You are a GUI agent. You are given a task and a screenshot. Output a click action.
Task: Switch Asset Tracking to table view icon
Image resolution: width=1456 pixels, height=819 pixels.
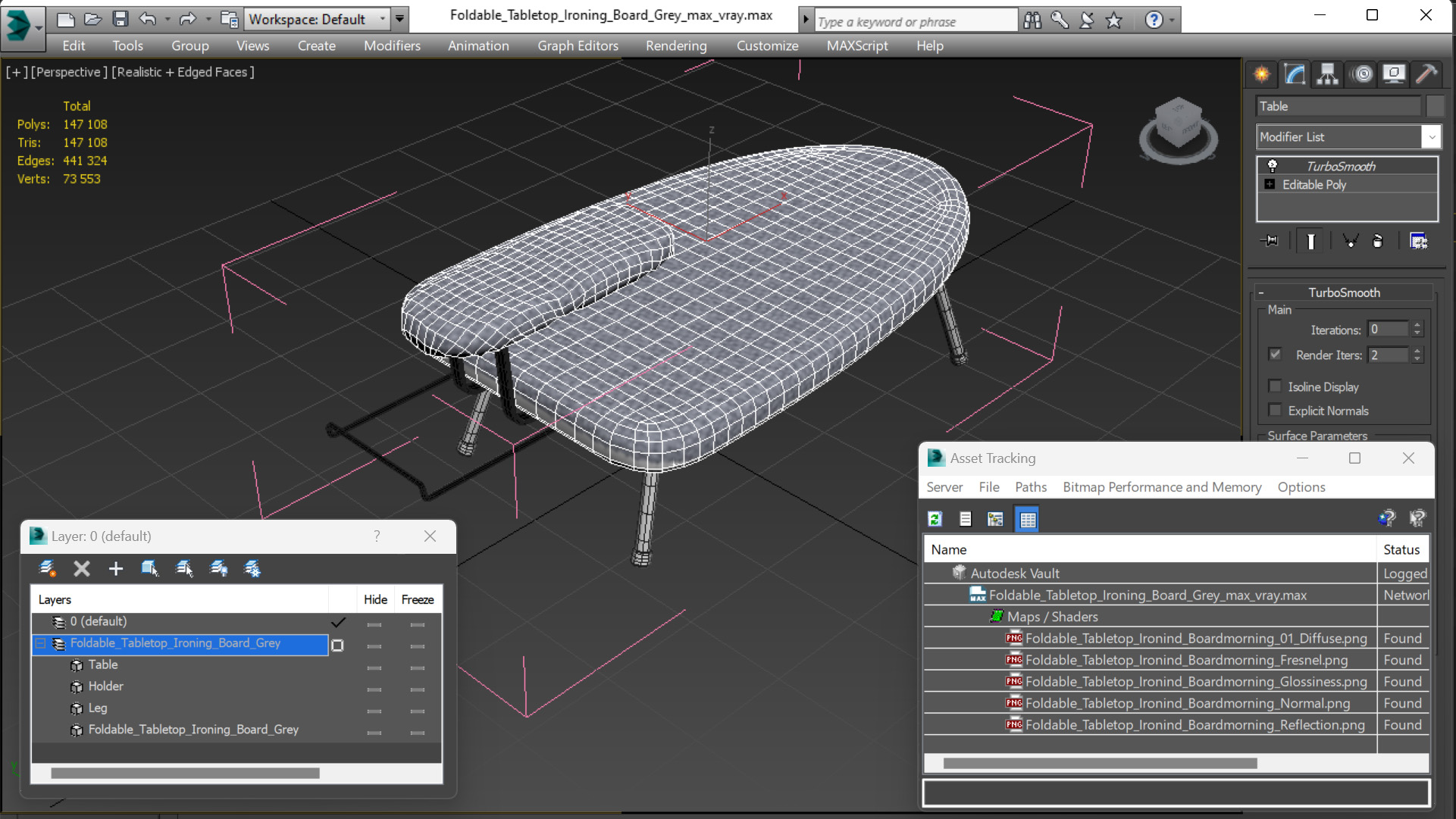click(x=1027, y=519)
